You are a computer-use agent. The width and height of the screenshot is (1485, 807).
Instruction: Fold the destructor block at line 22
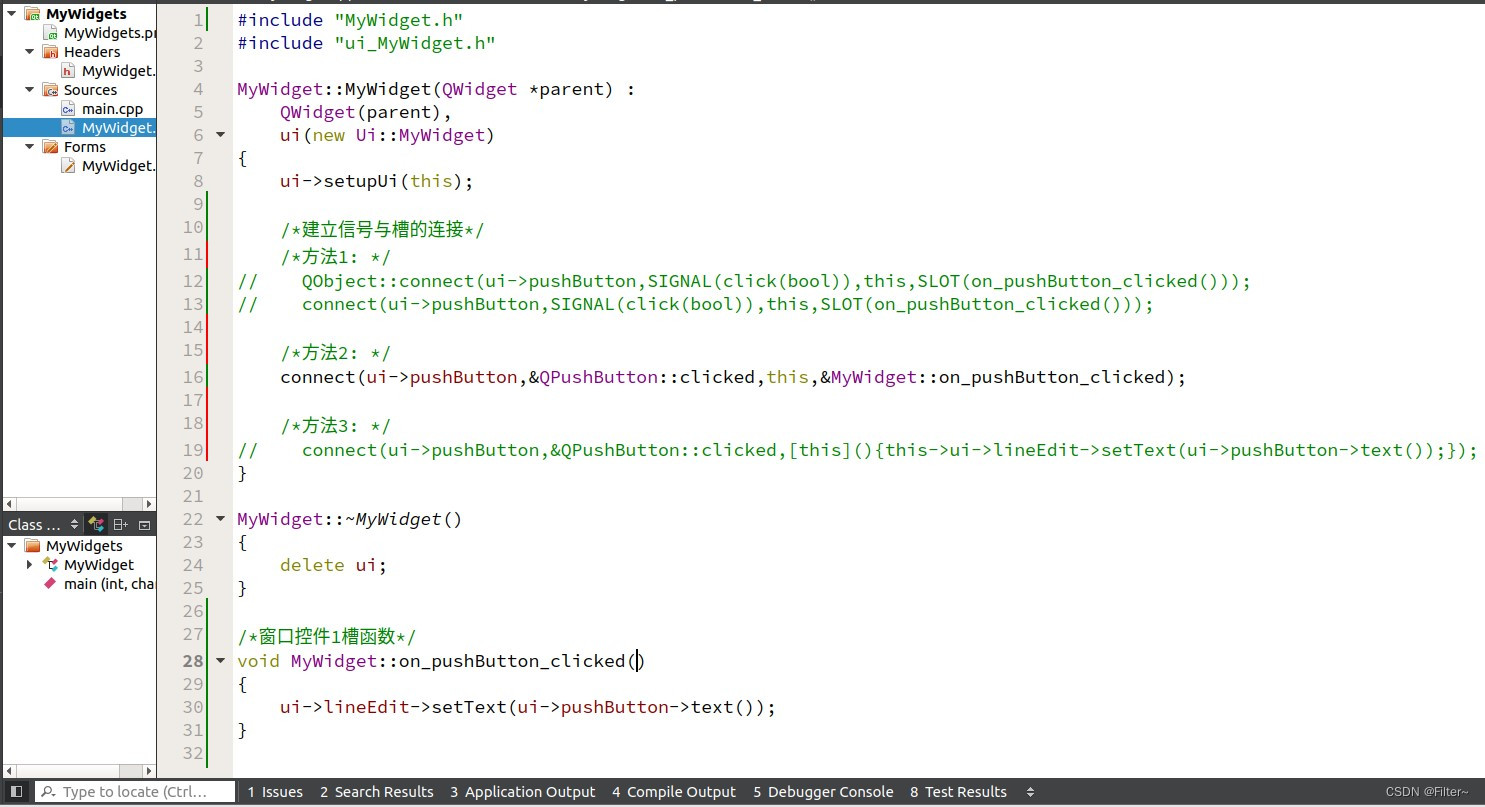221,519
